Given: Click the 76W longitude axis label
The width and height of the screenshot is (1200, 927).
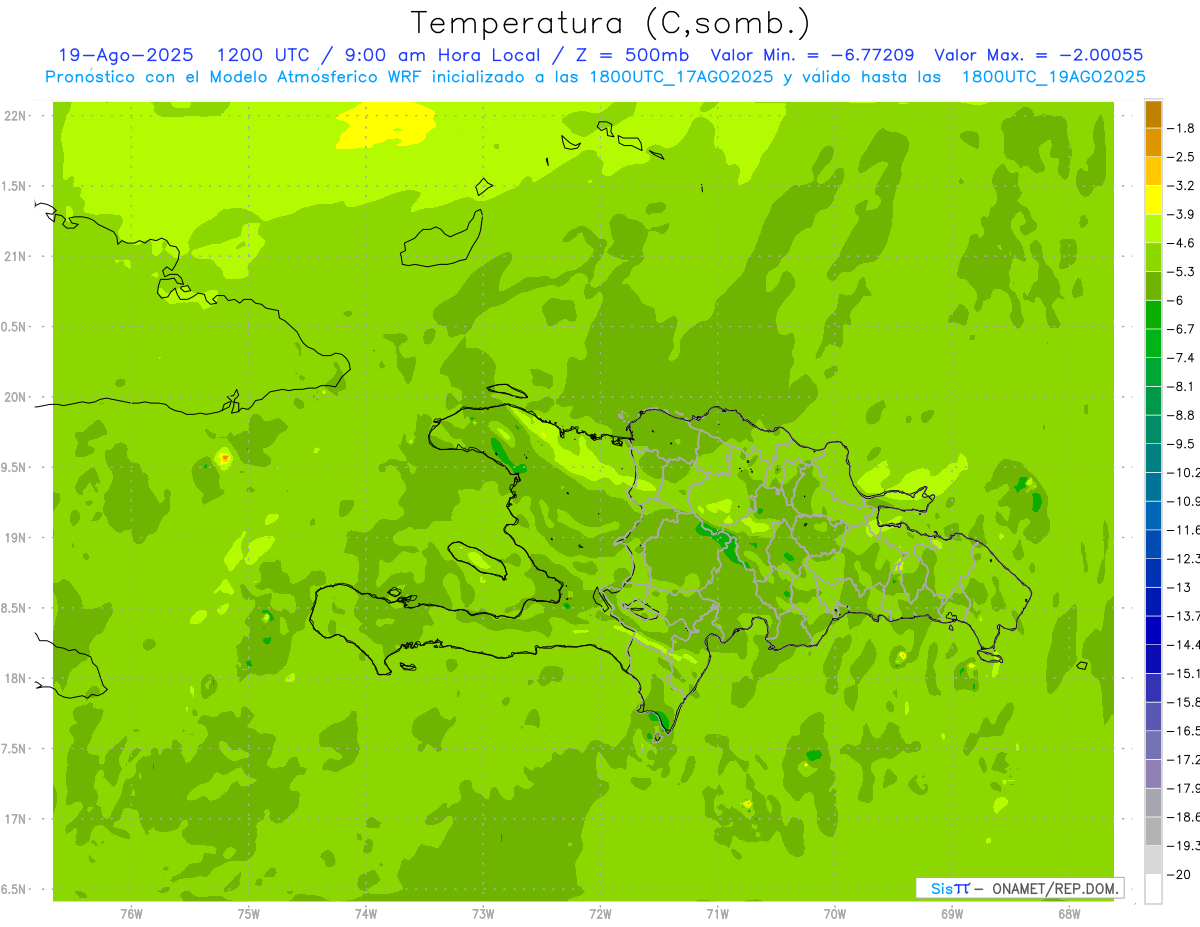Looking at the screenshot, I should (x=131, y=913).
